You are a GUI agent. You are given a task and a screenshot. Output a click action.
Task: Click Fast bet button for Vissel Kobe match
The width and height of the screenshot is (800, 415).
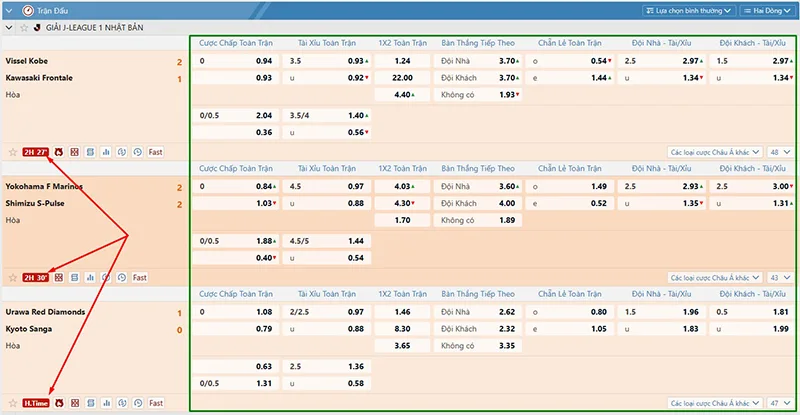155,152
